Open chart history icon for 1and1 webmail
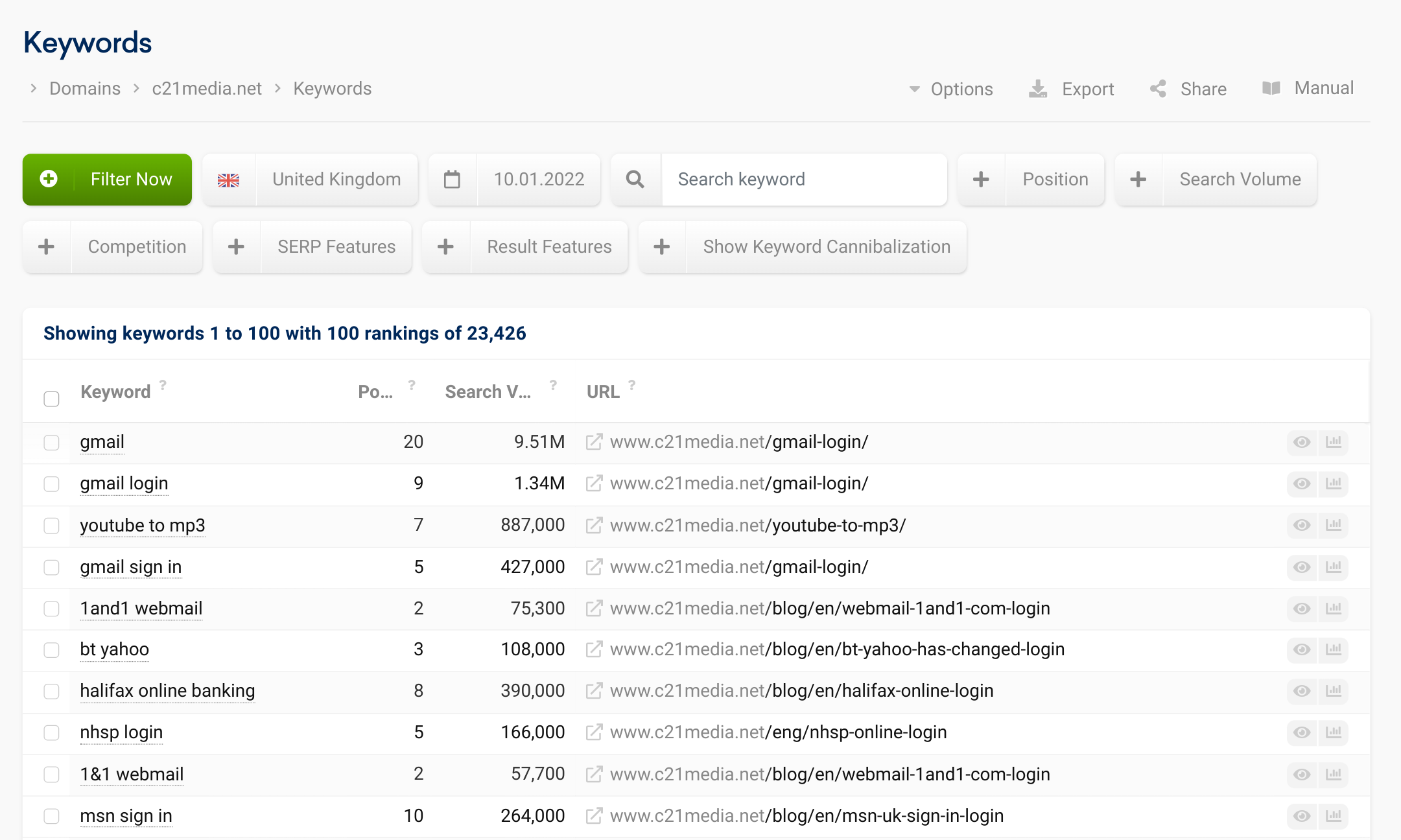The width and height of the screenshot is (1401, 840). pyautogui.click(x=1334, y=609)
